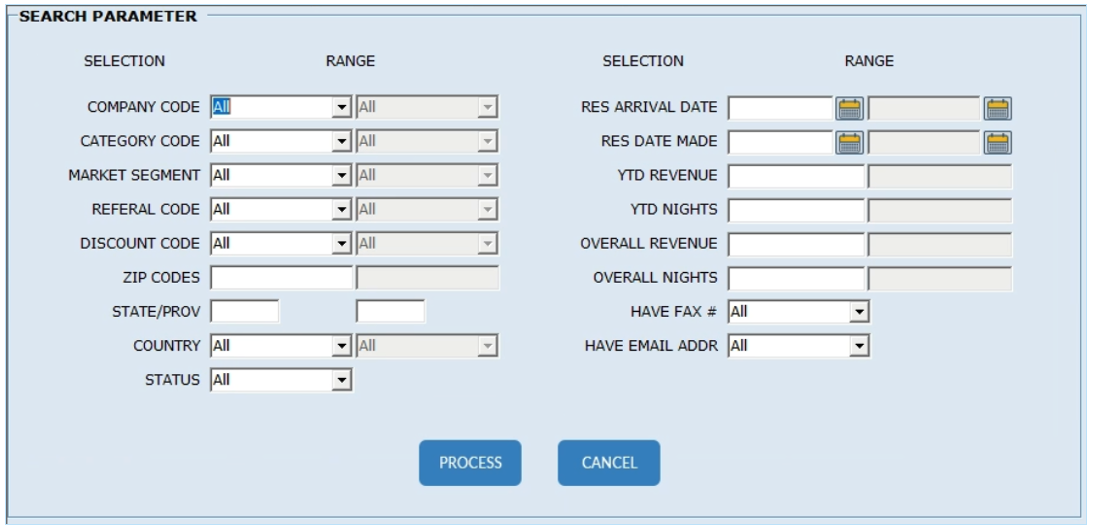Image resolution: width=1093 pixels, height=530 pixels.
Task: Open calendar for RES ARRIVAL DATE selection
Action: tap(849, 108)
